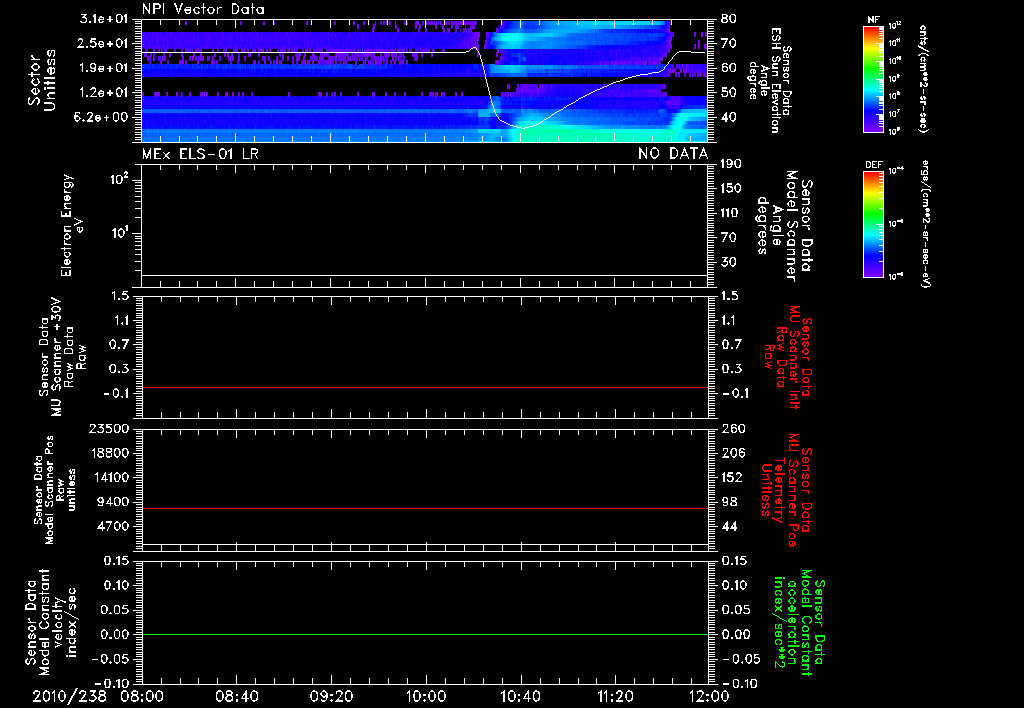Click the 'DEF' color bar heading
1024x708 pixels.
point(873,165)
